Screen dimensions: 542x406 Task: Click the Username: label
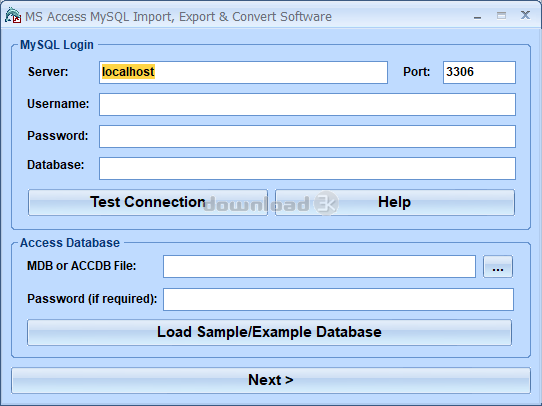coord(58,104)
